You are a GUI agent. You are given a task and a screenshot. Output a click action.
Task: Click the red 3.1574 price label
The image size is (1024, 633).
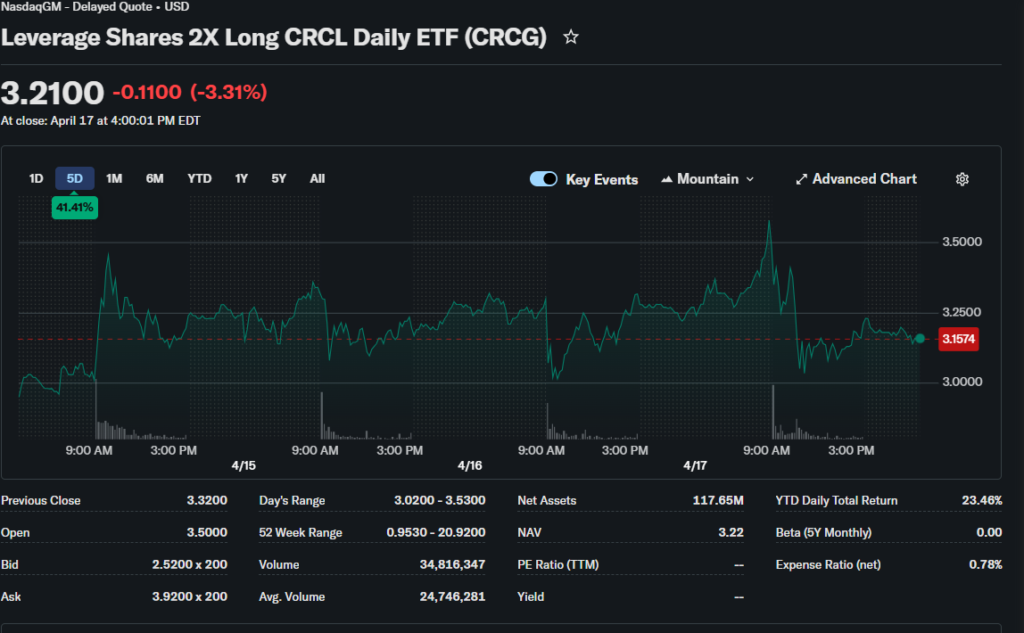point(958,339)
